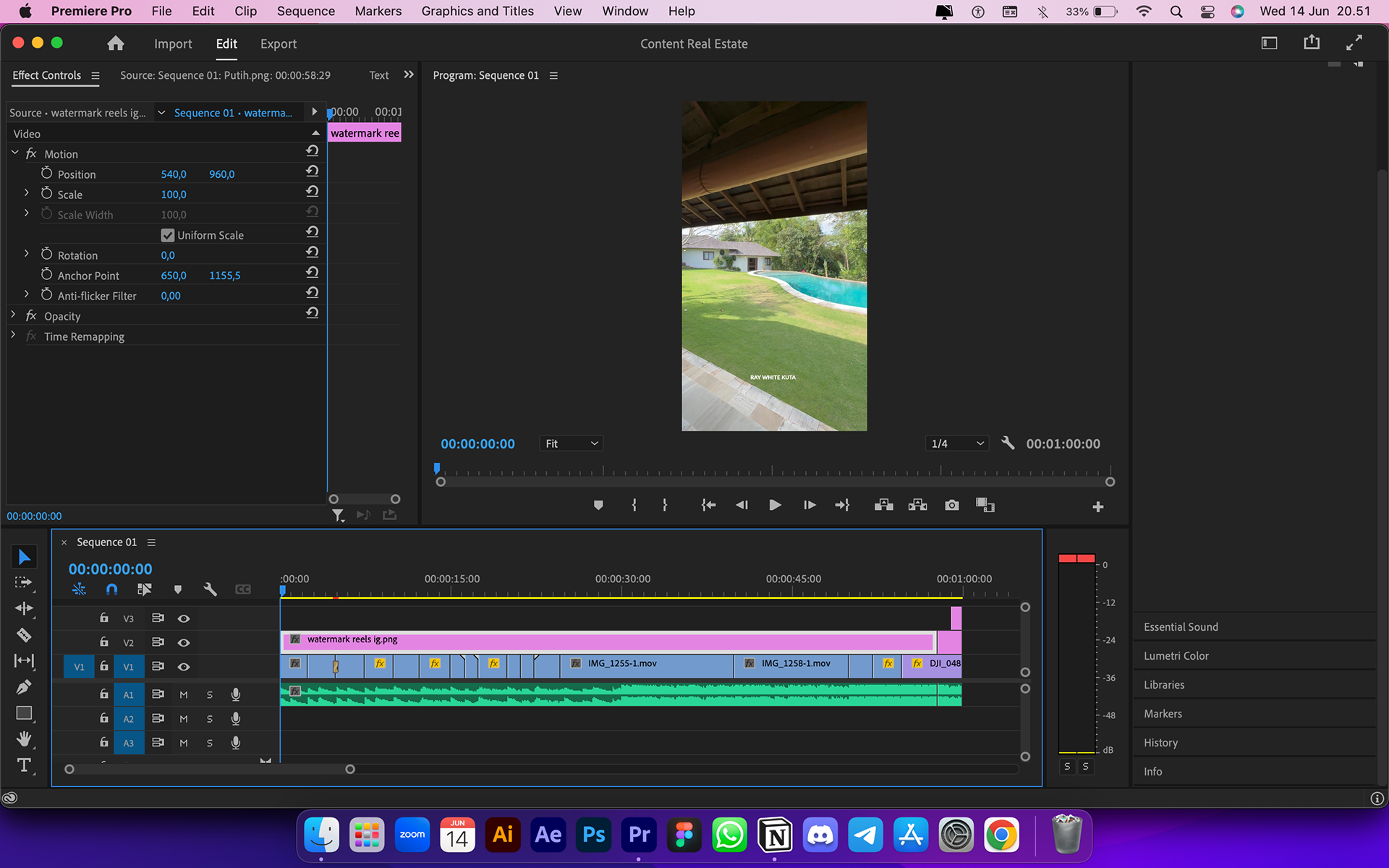Uncheck the Uniform Scale checkbox
Viewport: 1389px width, 868px height.
click(x=168, y=235)
